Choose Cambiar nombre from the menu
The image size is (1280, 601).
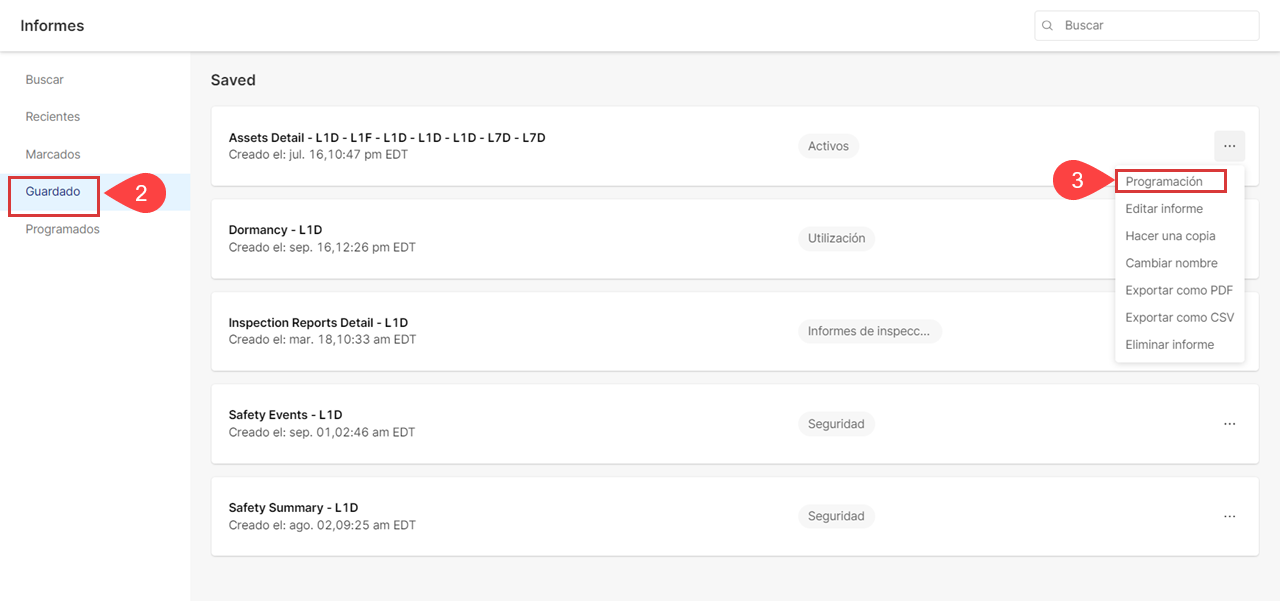click(1171, 263)
